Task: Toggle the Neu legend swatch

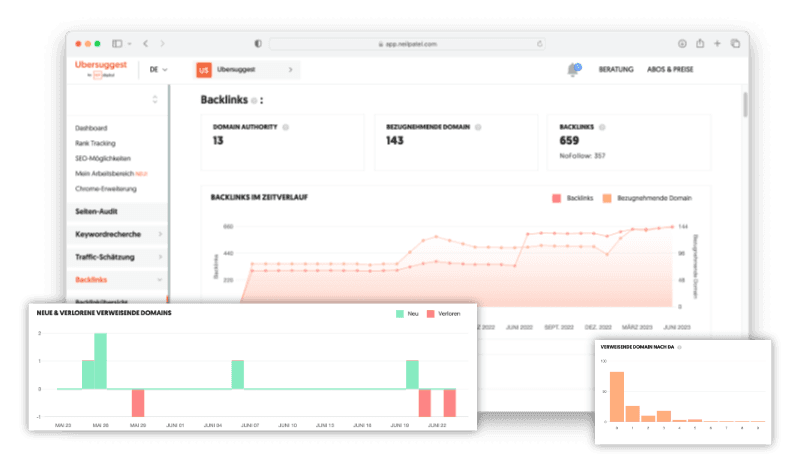Action: (399, 314)
